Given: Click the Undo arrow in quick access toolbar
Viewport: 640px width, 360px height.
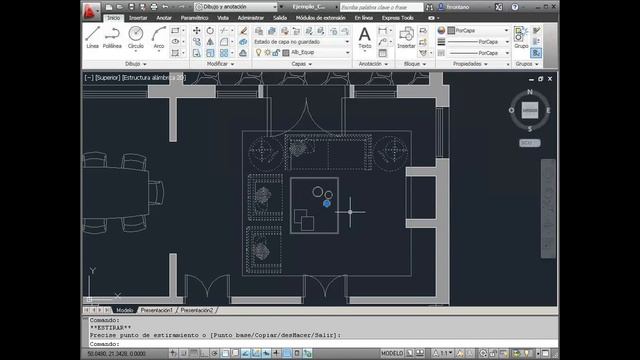Looking at the screenshot, I should (165, 7).
